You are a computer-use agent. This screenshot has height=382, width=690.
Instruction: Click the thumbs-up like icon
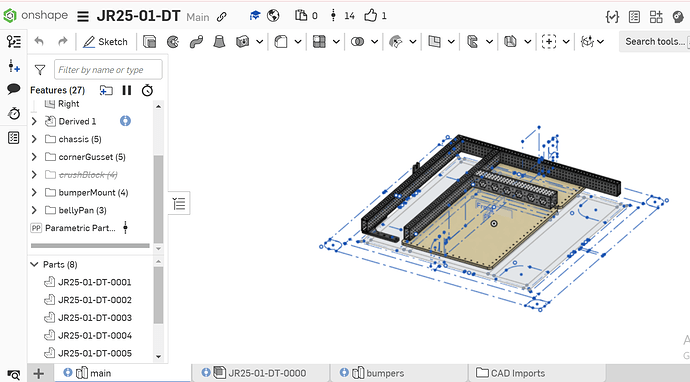point(371,16)
